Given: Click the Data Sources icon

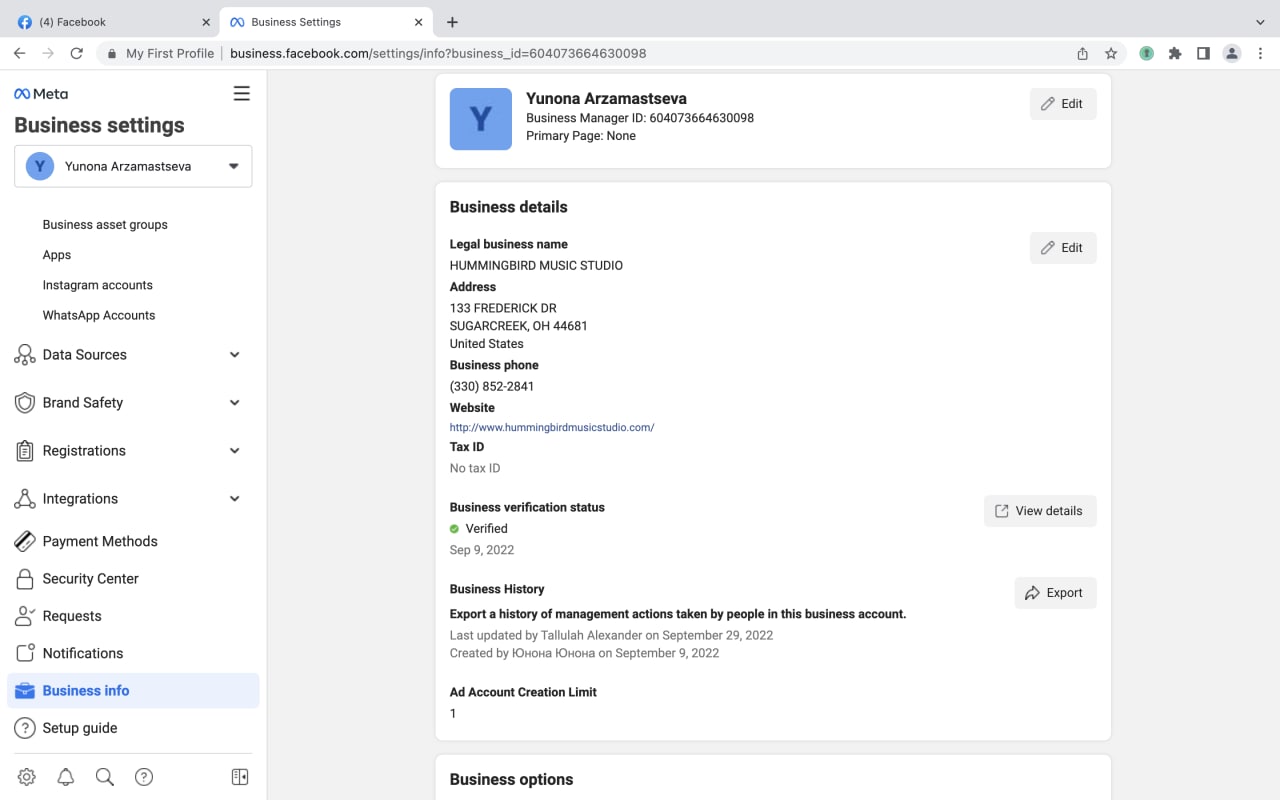Looking at the screenshot, I should [25, 355].
